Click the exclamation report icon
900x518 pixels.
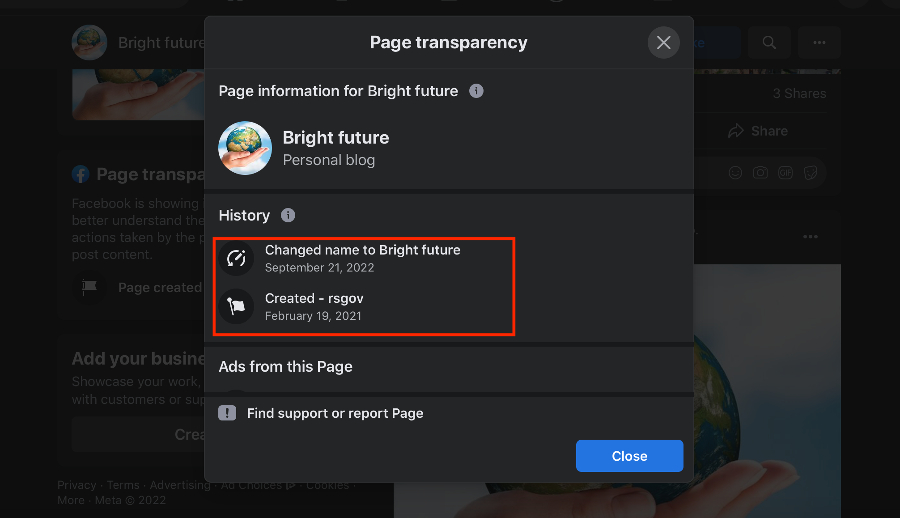pyautogui.click(x=227, y=413)
